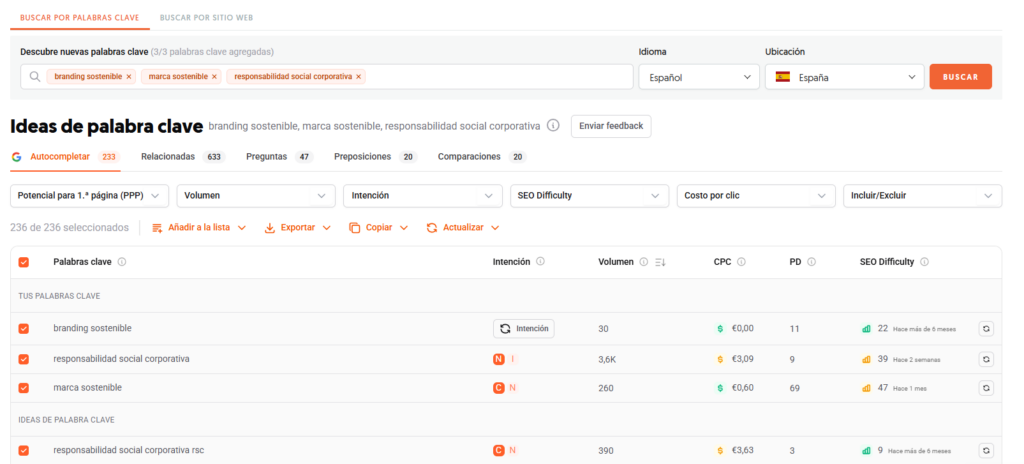Expand the Ubicación España dropdown
This screenshot has width=1024, height=464.
(845, 77)
